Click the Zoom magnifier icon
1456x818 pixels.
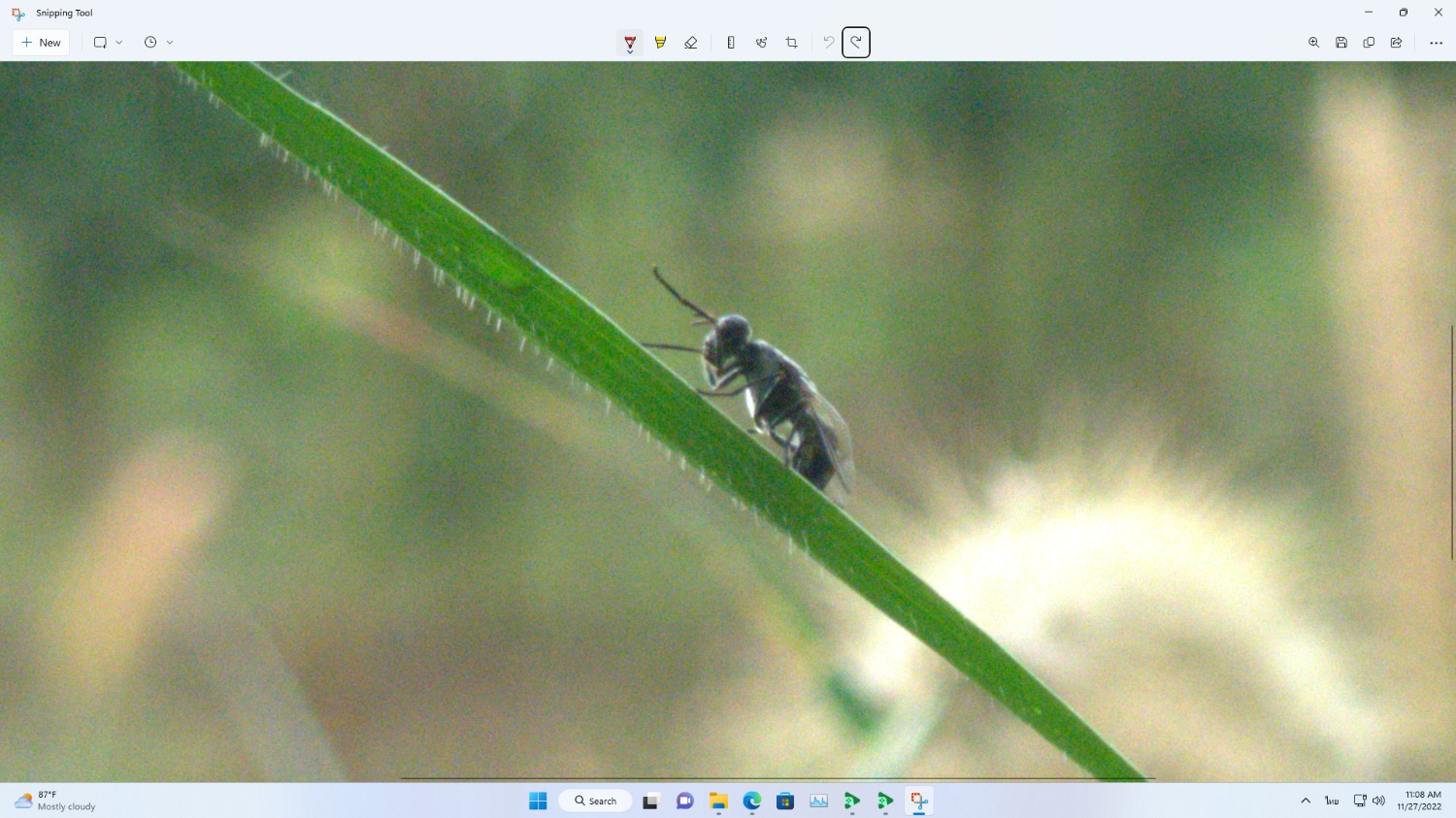point(1313,43)
